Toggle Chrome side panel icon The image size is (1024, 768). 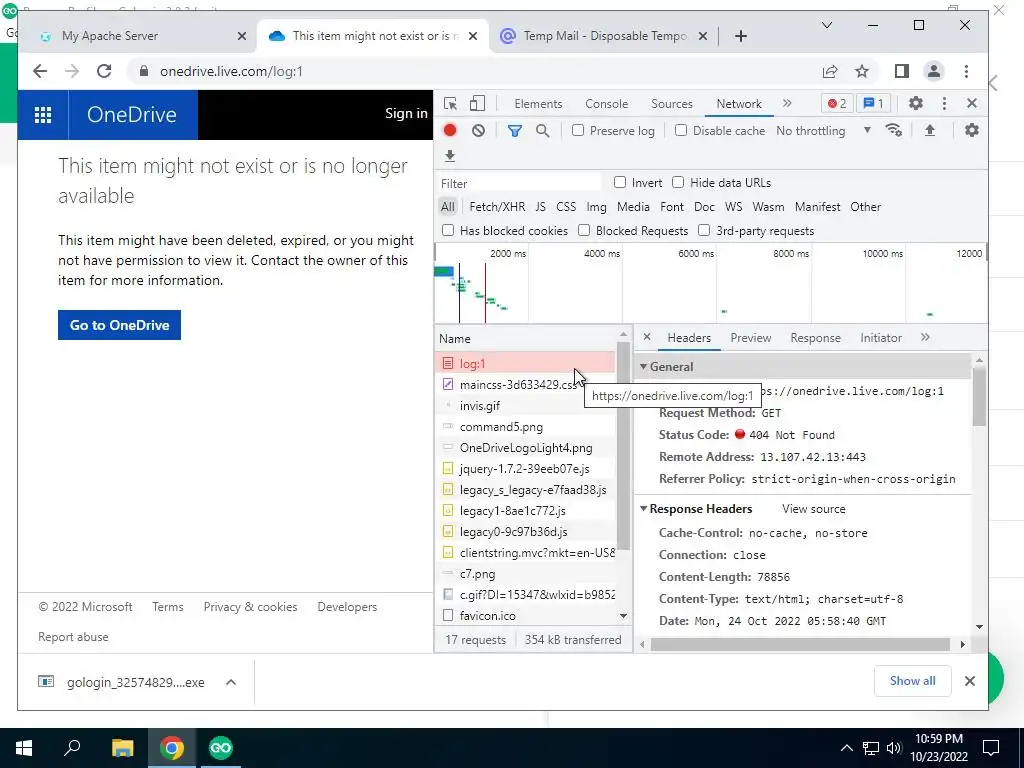(x=902, y=71)
